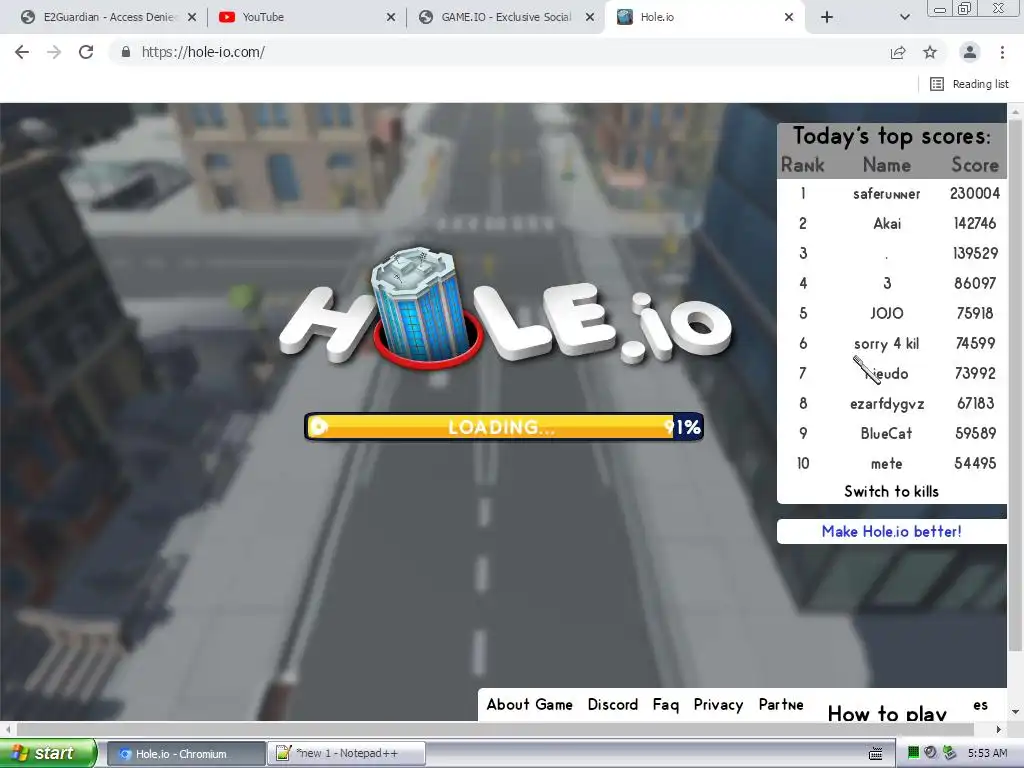Click the Name column header
Viewport: 1024px width, 768px height.
click(886, 165)
